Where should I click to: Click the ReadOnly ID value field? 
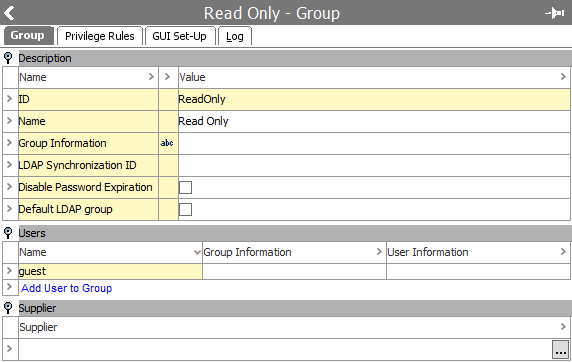coord(374,99)
